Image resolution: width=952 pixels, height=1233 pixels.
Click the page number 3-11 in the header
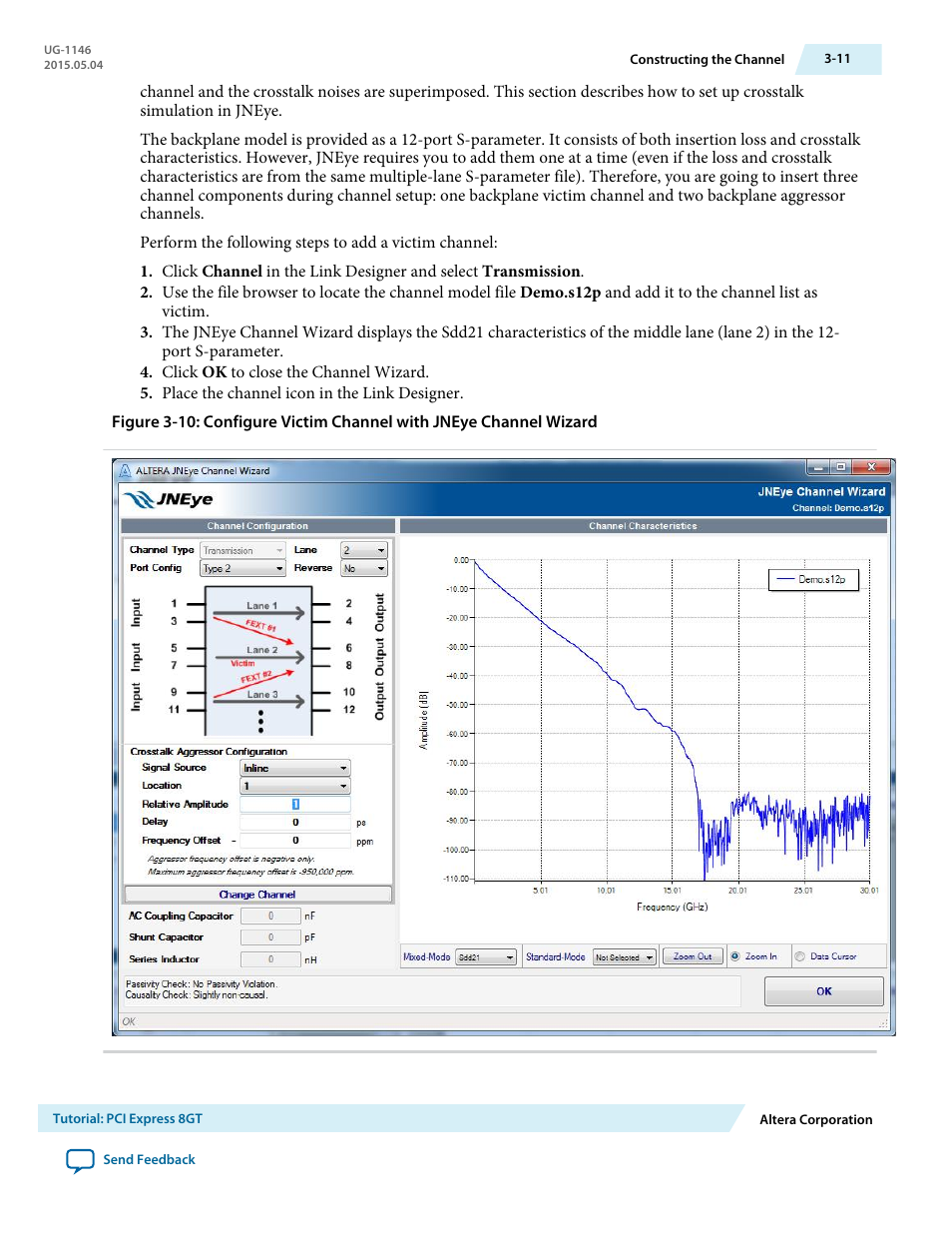click(x=837, y=59)
